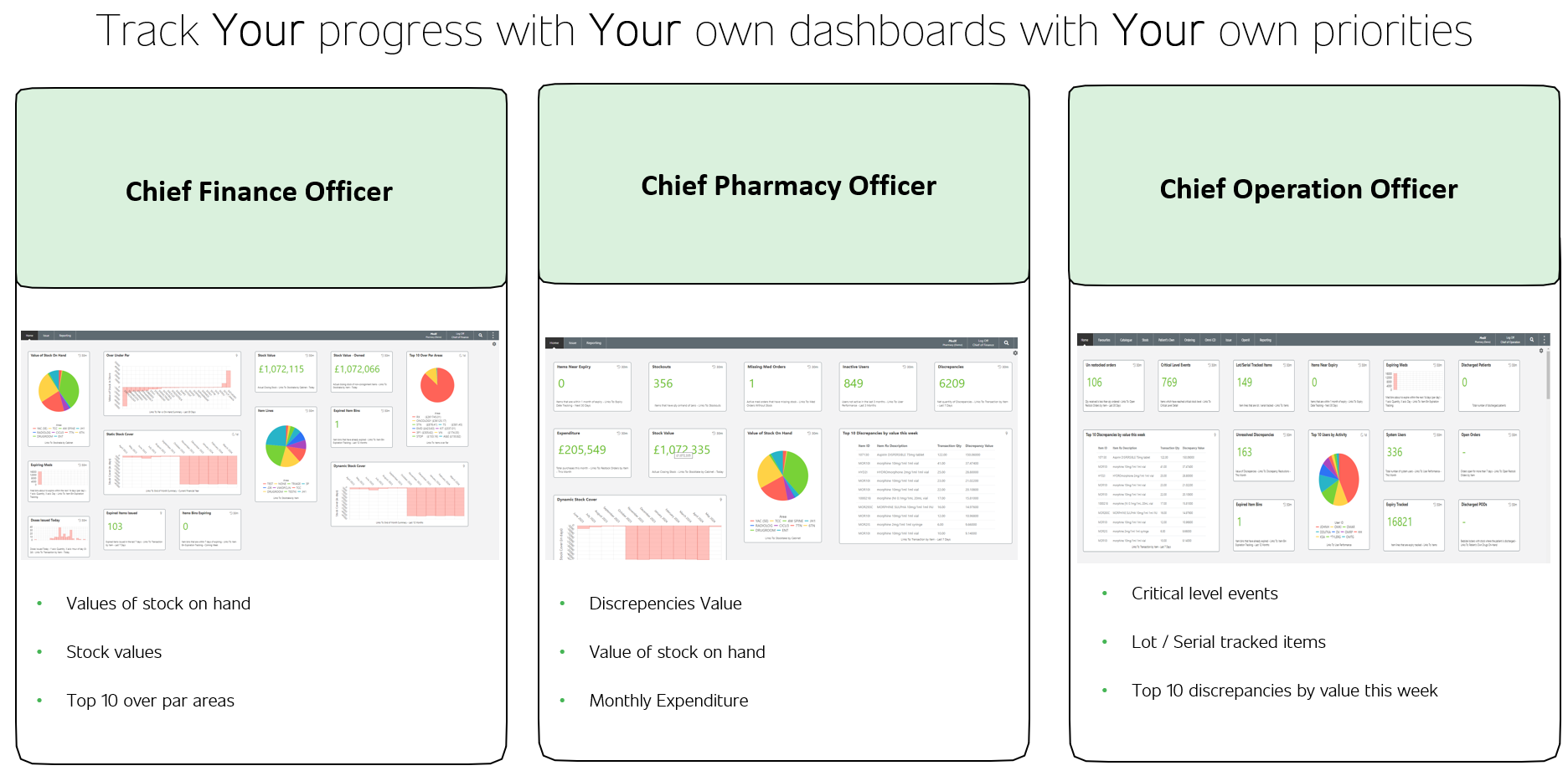
Task: Click the settings gear in Operation dashboard
Action: tap(1541, 351)
